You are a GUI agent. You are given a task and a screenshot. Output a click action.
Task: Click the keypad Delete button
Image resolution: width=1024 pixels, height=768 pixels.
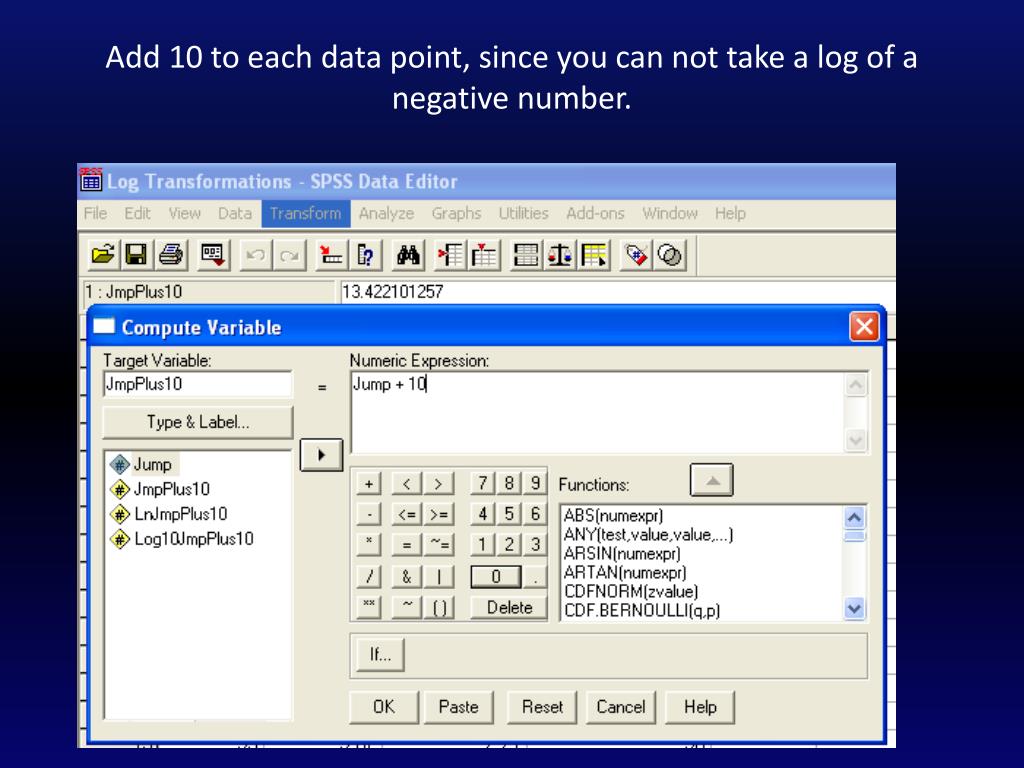point(509,607)
